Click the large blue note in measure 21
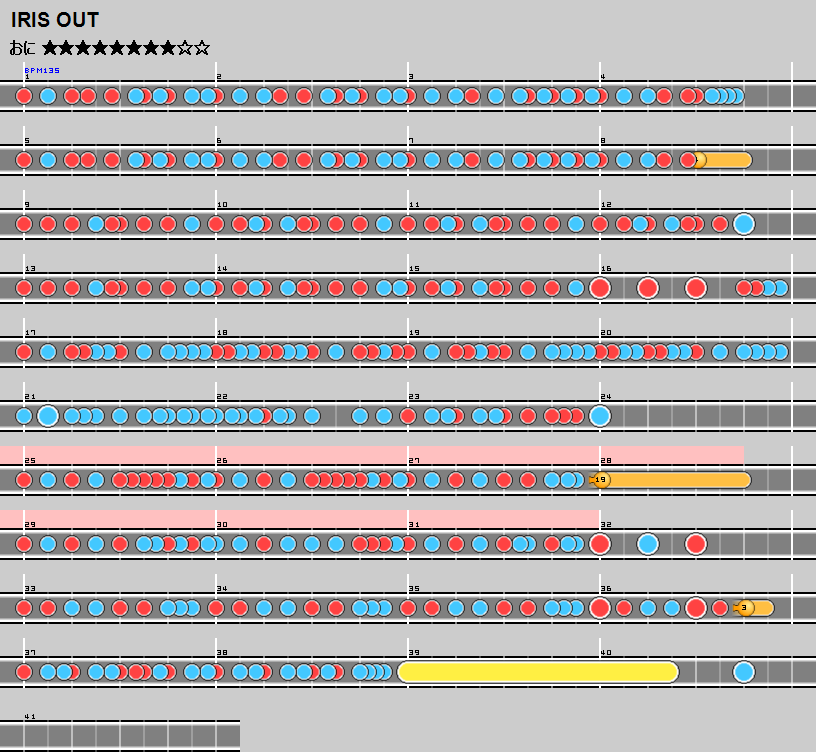 (x=48, y=416)
